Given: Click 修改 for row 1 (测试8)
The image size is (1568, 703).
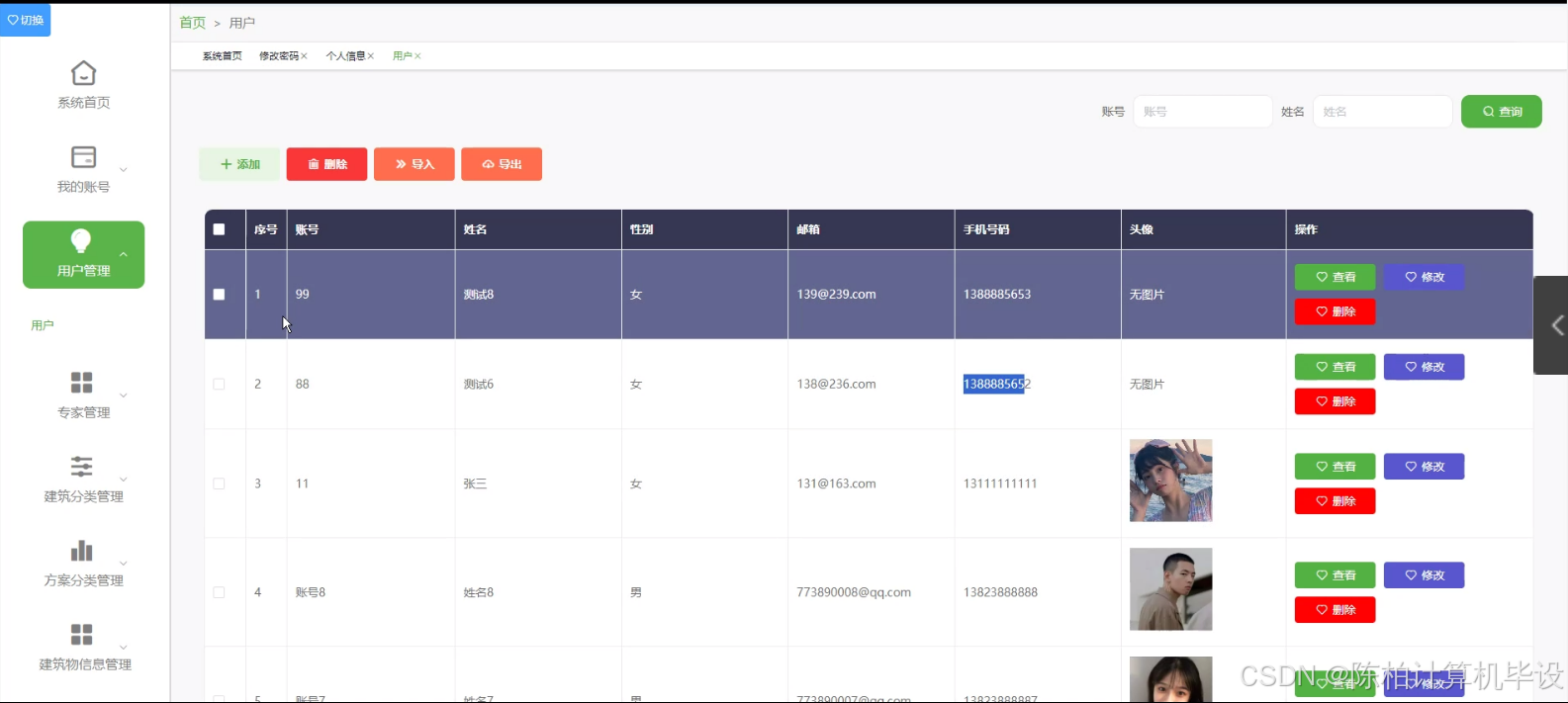Looking at the screenshot, I should point(1425,278).
